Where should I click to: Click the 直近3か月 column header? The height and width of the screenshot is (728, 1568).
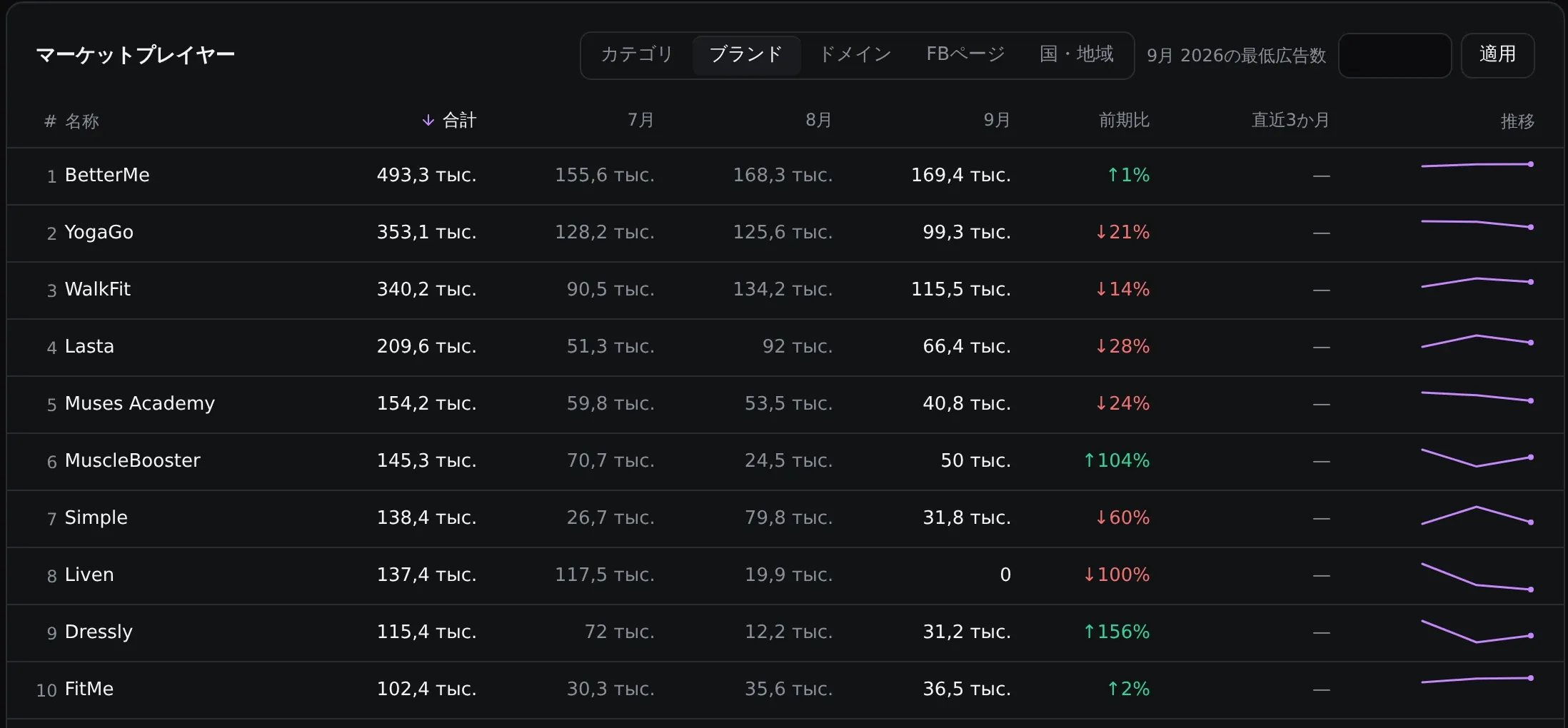(x=1290, y=121)
